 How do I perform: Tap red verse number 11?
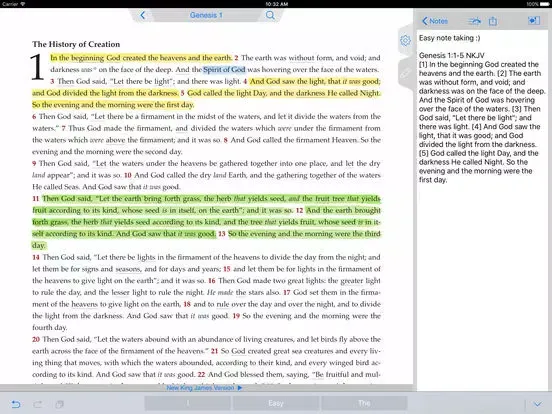click(36, 199)
